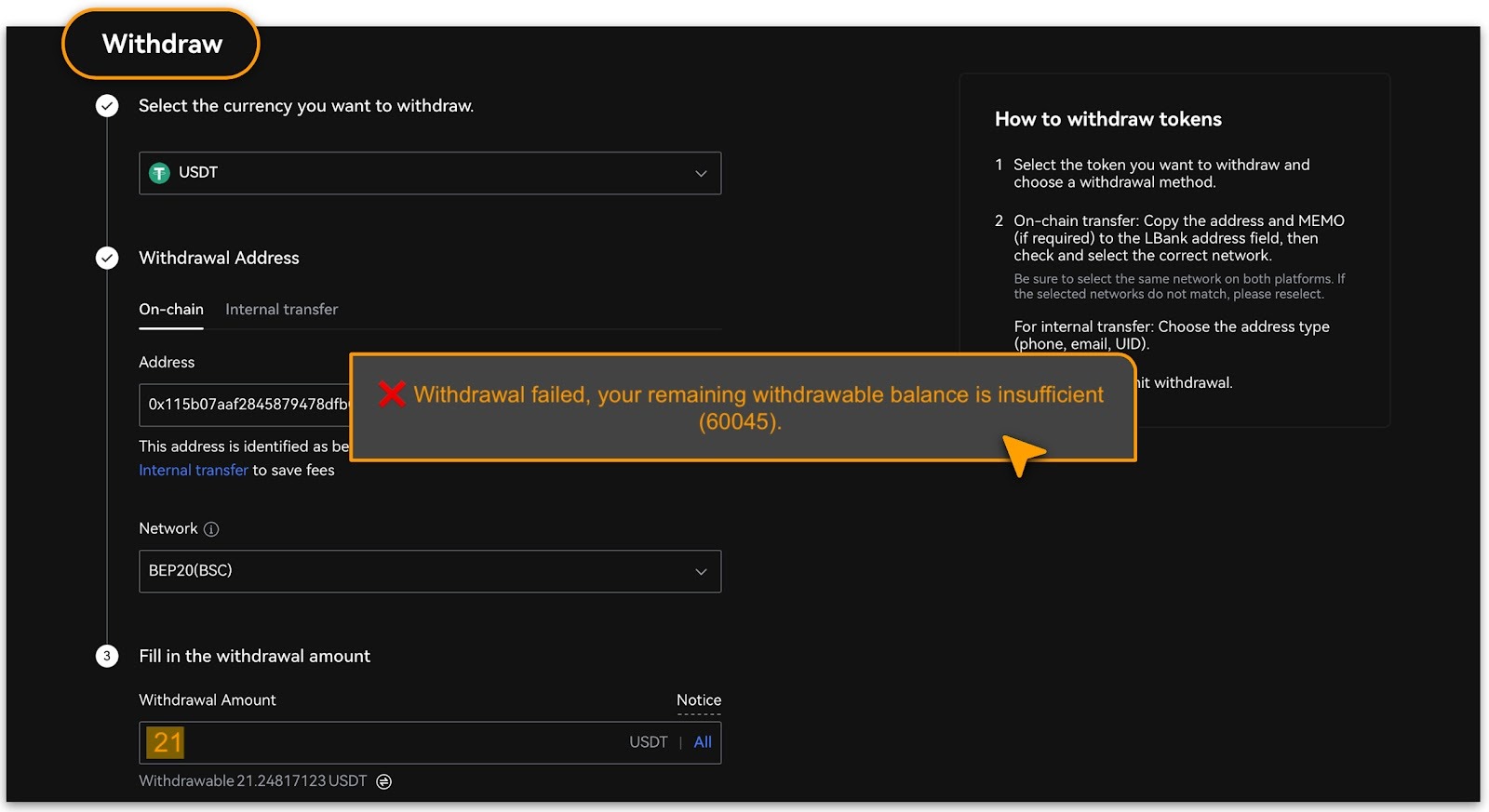Open the Network info tooltip icon

211,529
